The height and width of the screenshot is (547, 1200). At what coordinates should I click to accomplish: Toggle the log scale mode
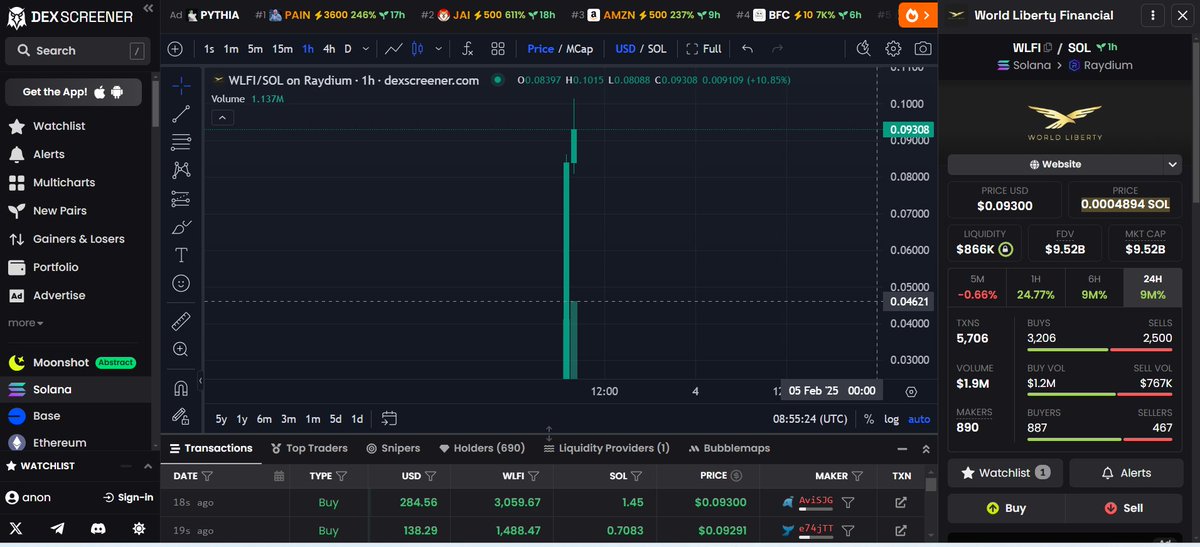892,419
